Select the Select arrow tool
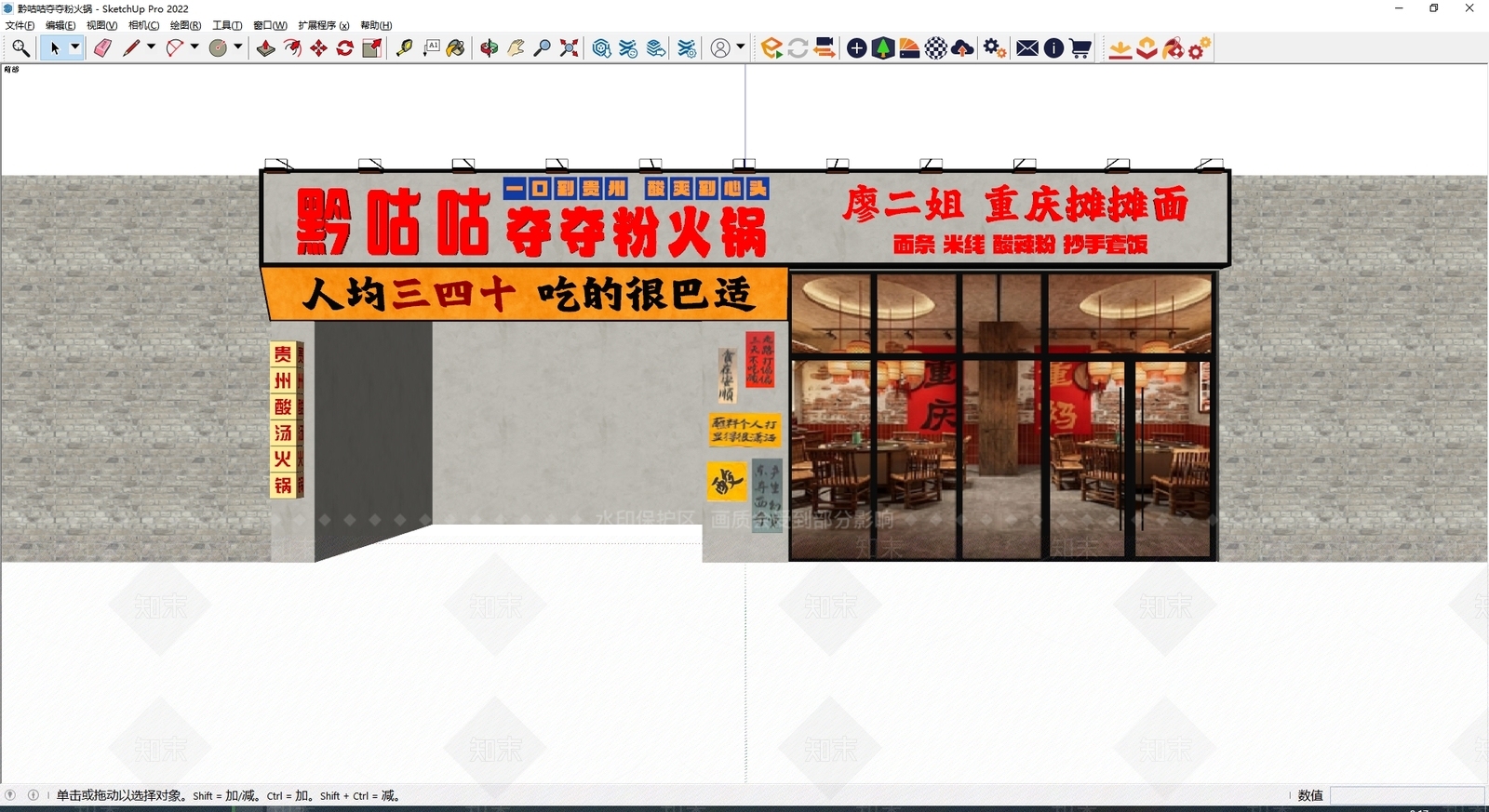Viewport: 1489px width, 812px height. (55, 48)
